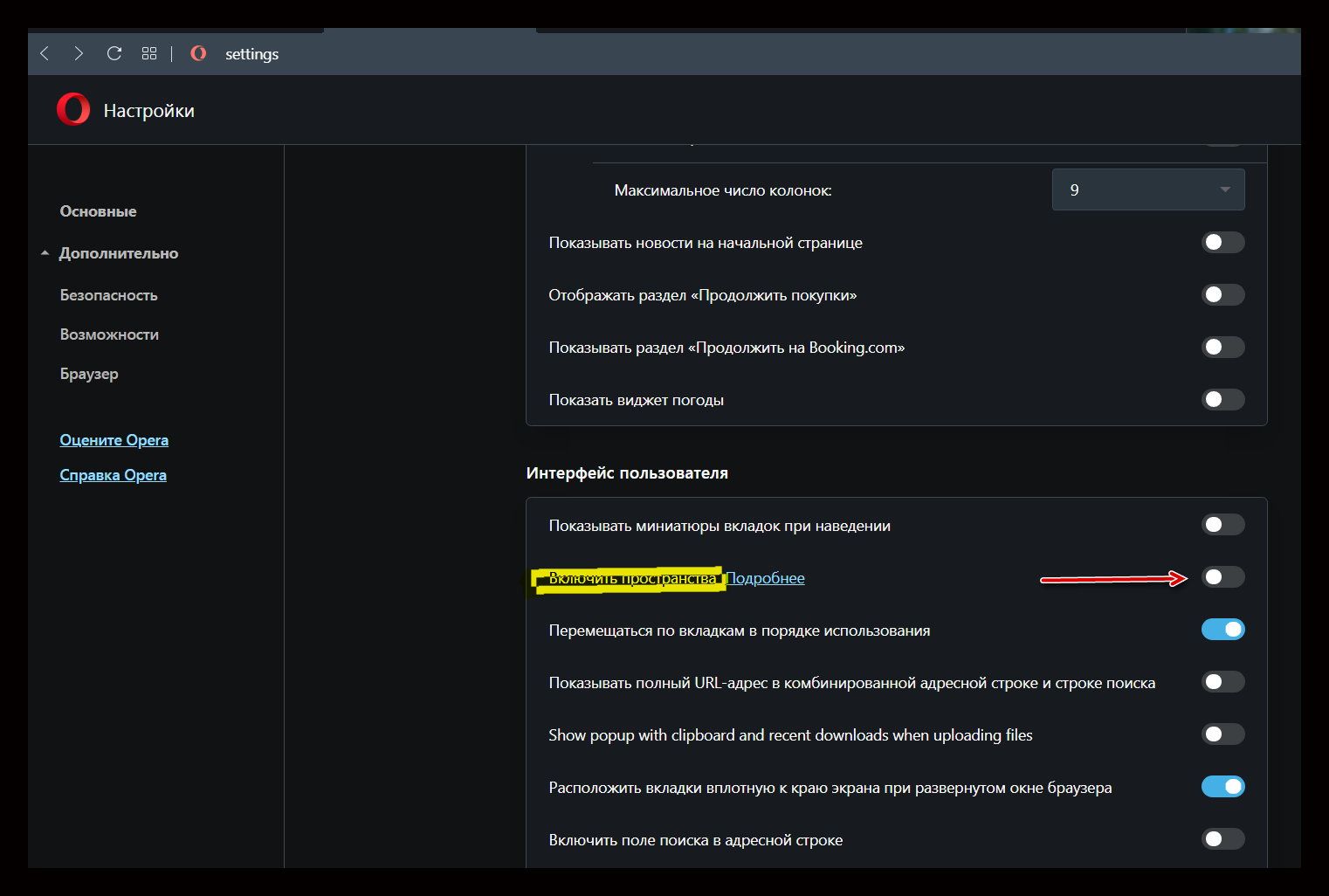This screenshot has width=1329, height=896.
Task: Reload the settings page
Action: tap(114, 53)
